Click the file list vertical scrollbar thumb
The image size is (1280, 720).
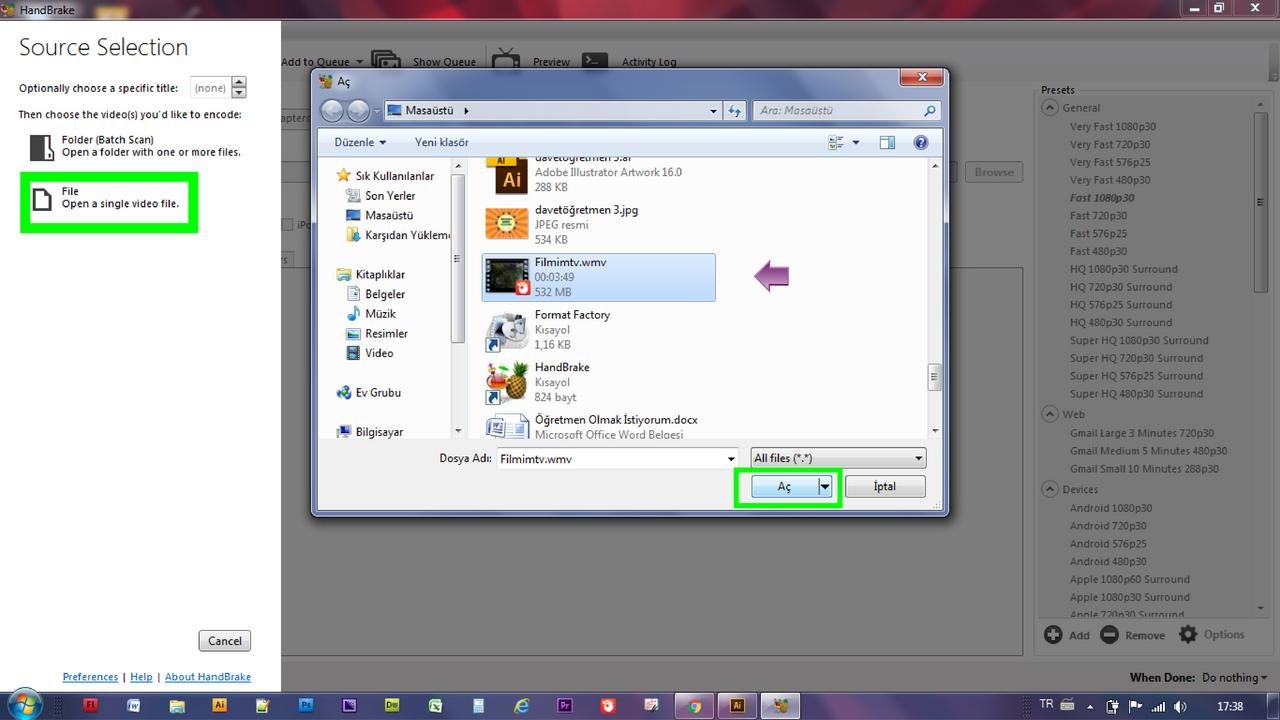[935, 376]
